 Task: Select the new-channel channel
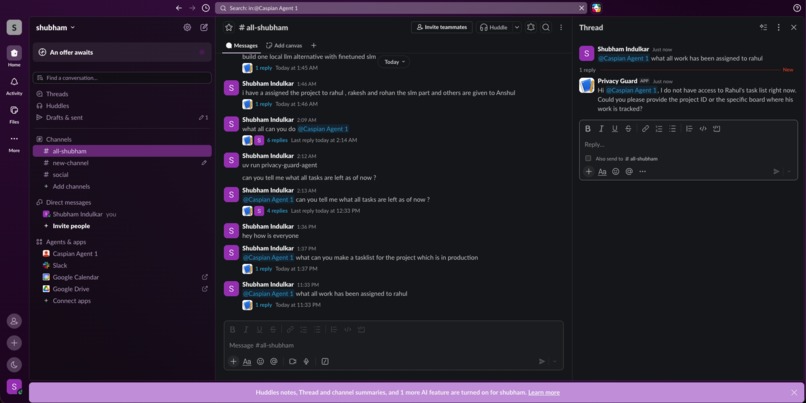tap(122, 163)
